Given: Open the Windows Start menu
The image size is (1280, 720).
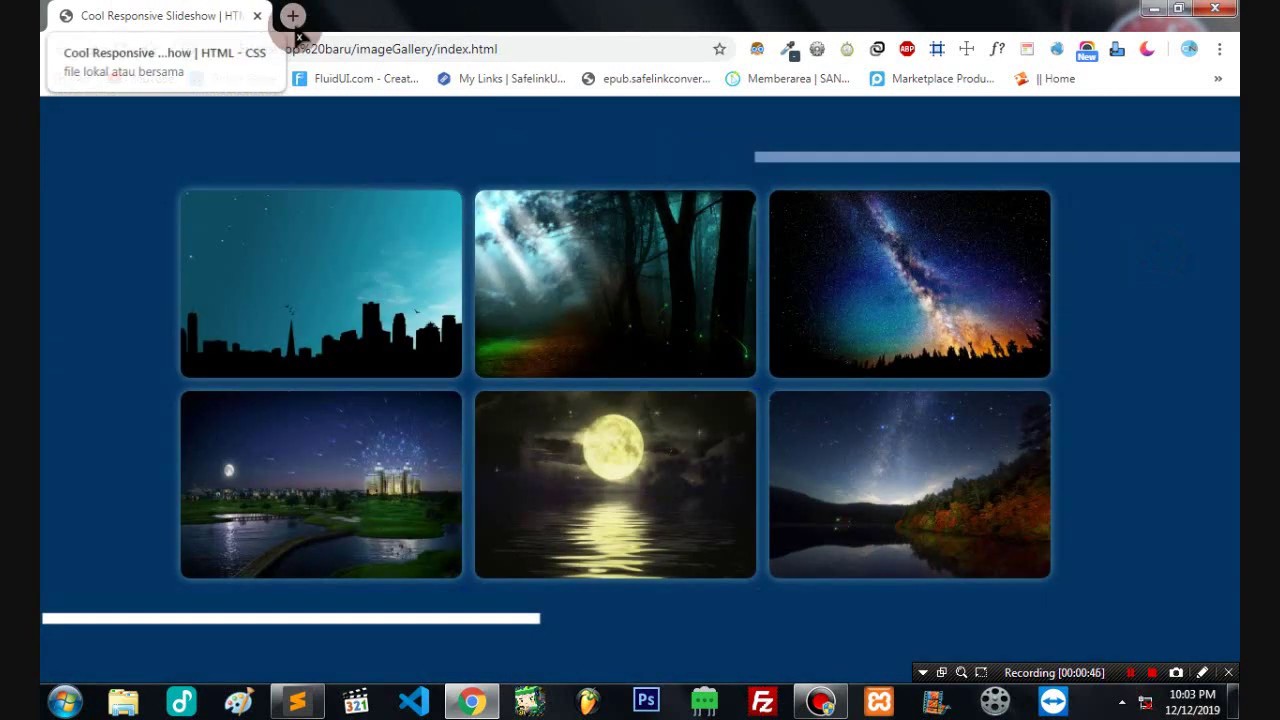Looking at the screenshot, I should coord(65,702).
